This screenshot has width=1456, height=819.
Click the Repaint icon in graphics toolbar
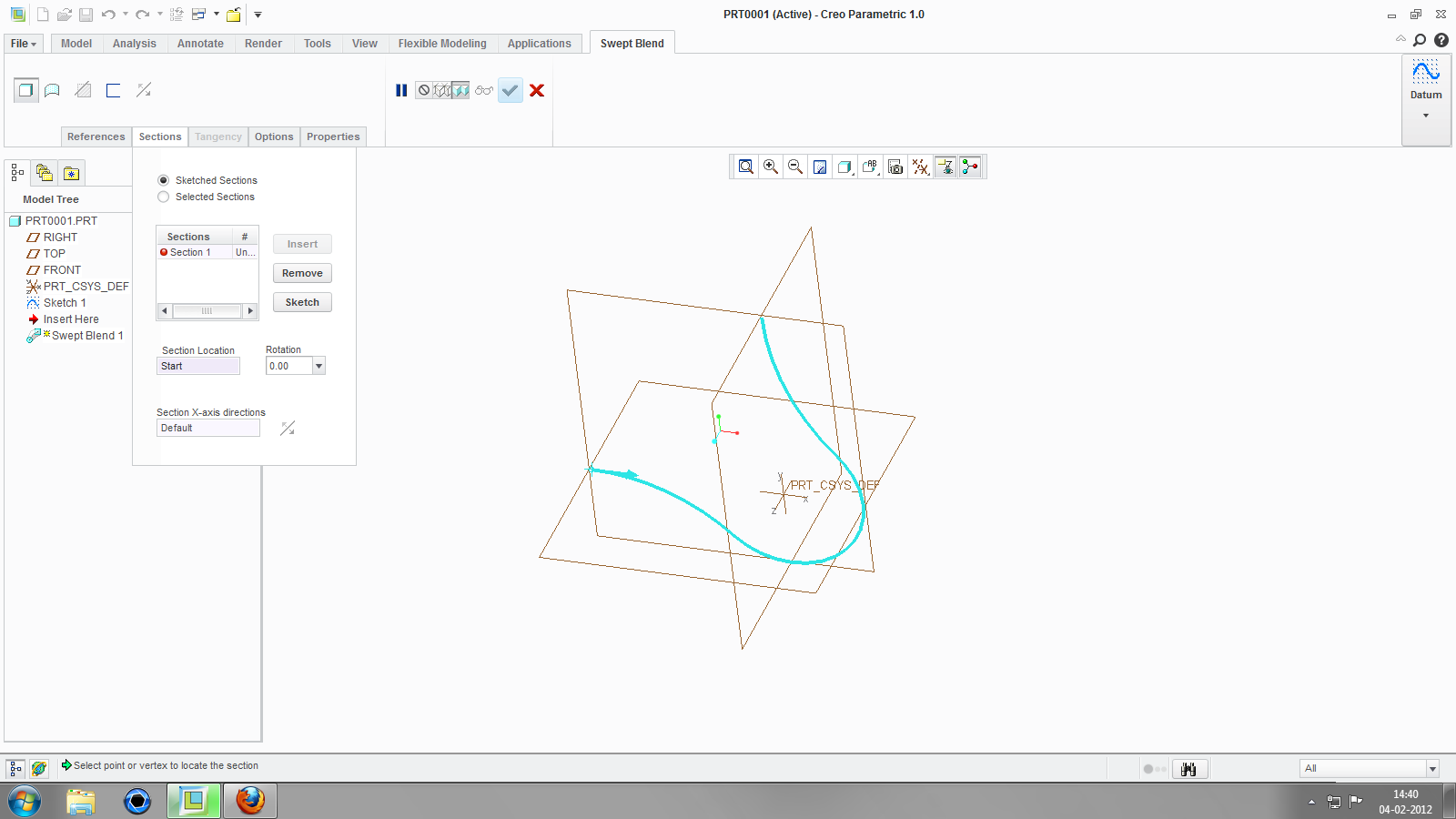820,167
